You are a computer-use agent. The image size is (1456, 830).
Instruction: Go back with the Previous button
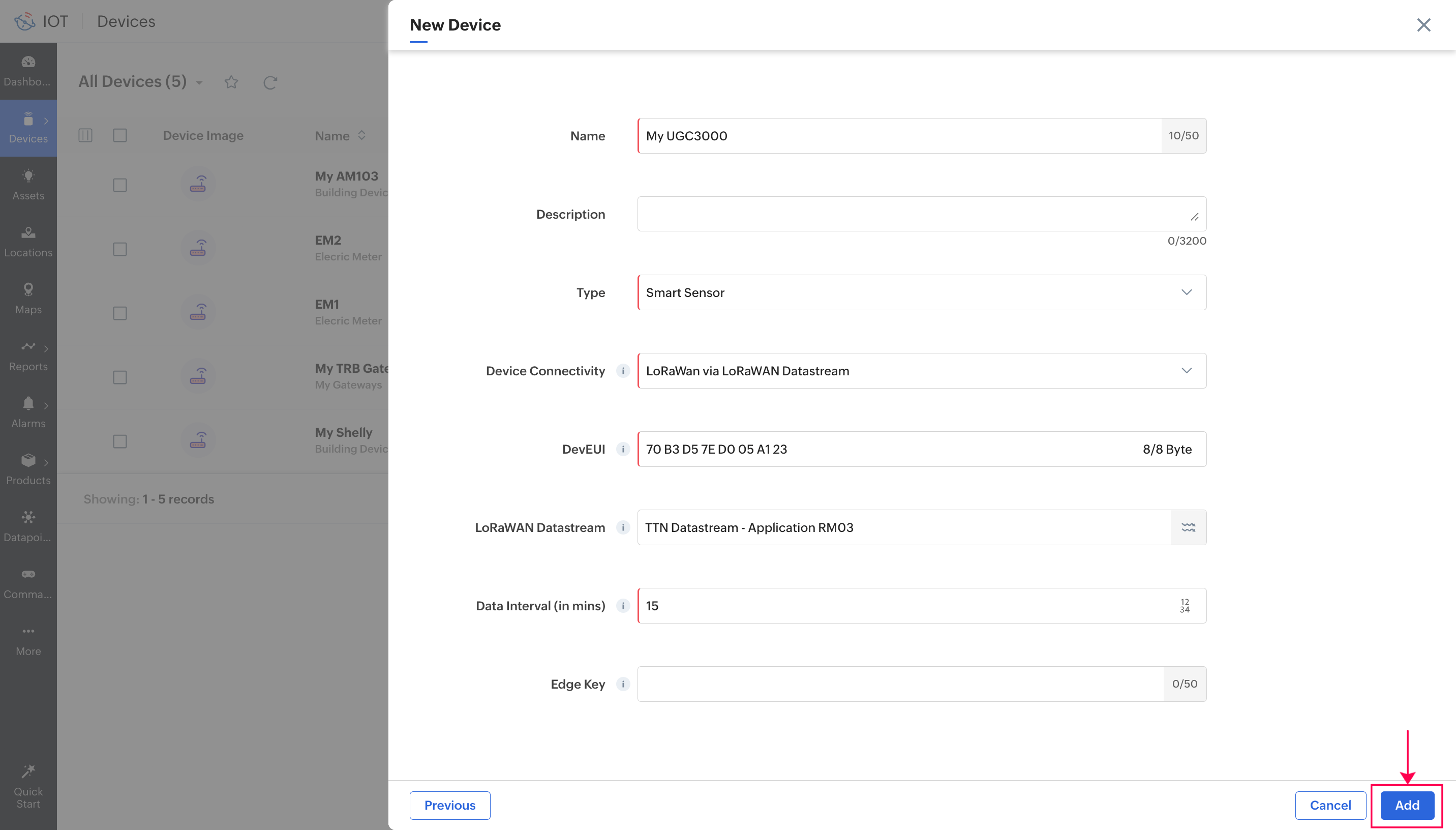tap(449, 805)
